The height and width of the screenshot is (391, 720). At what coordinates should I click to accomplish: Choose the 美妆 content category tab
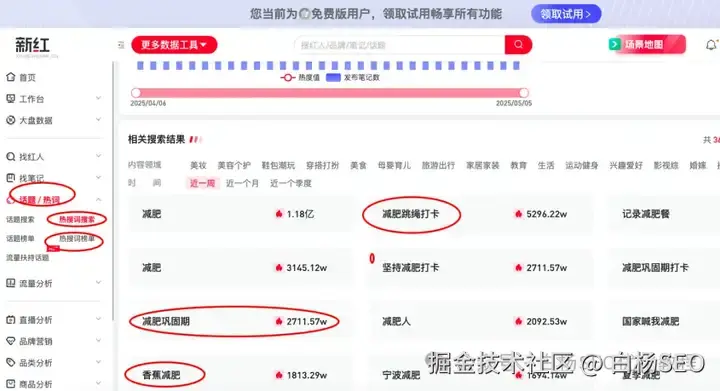[198, 165]
